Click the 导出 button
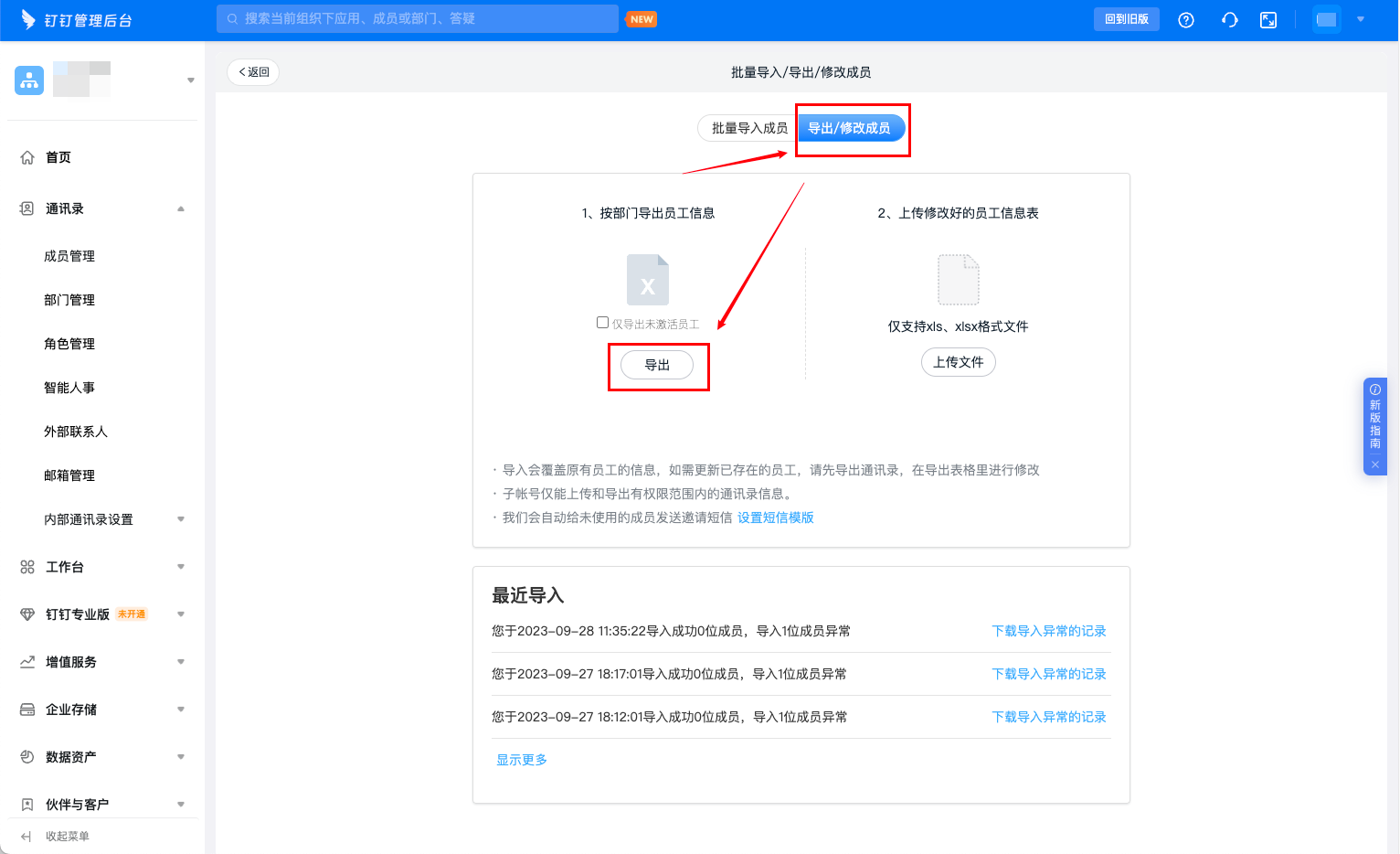1400x854 pixels. click(x=657, y=365)
